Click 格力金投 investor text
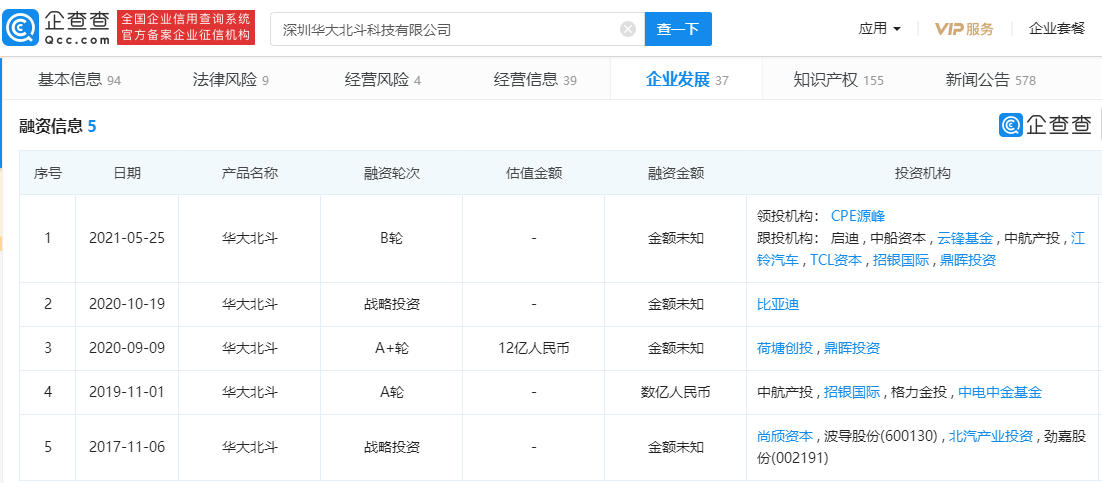This screenshot has width=1102, height=483. coord(919,392)
